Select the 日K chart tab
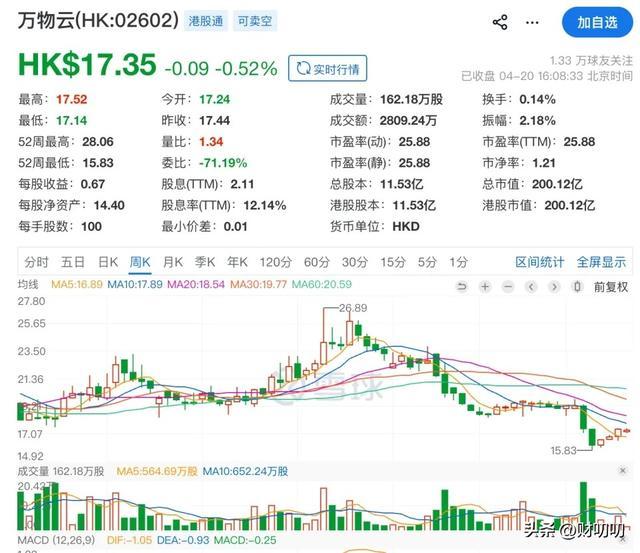The image size is (640, 553). (x=108, y=262)
